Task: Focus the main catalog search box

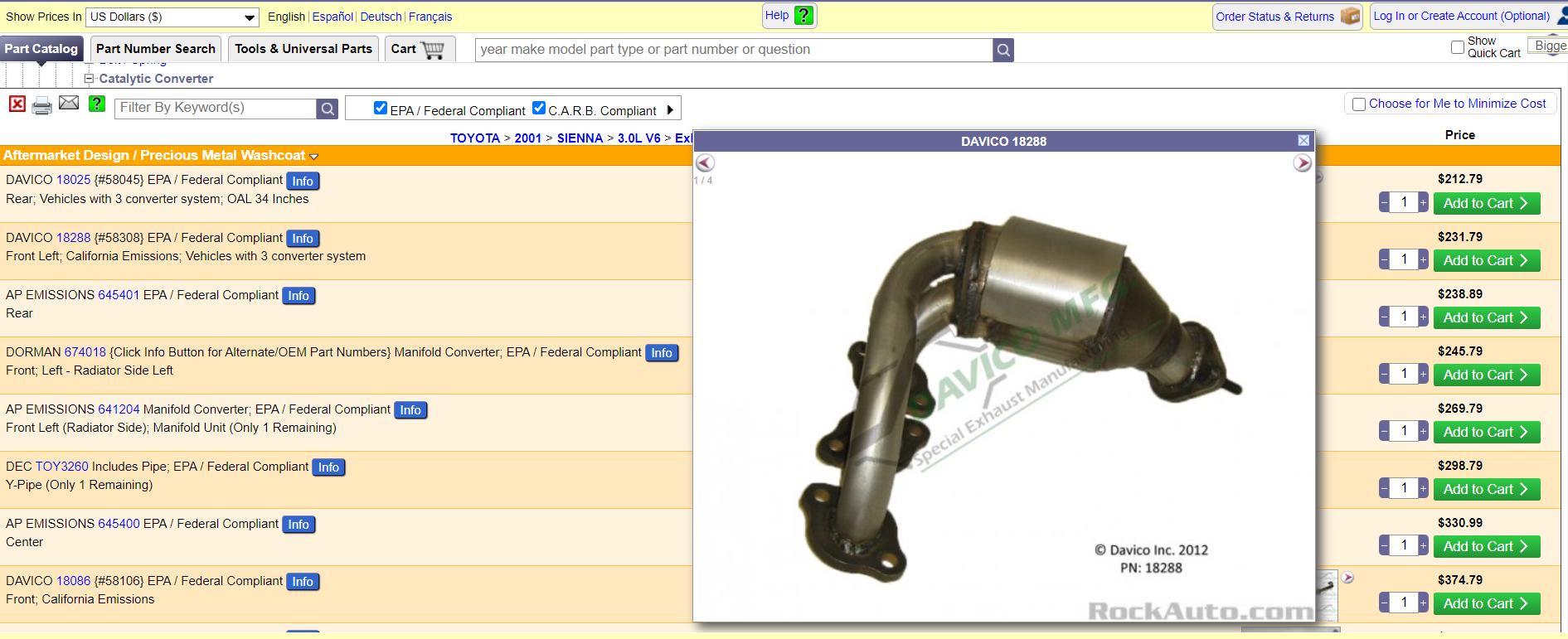Action: pyautogui.click(x=734, y=50)
